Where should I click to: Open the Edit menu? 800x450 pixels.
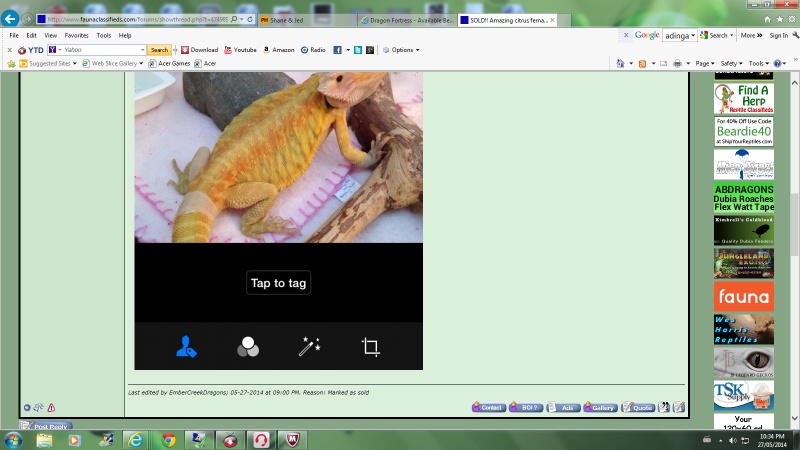32,36
